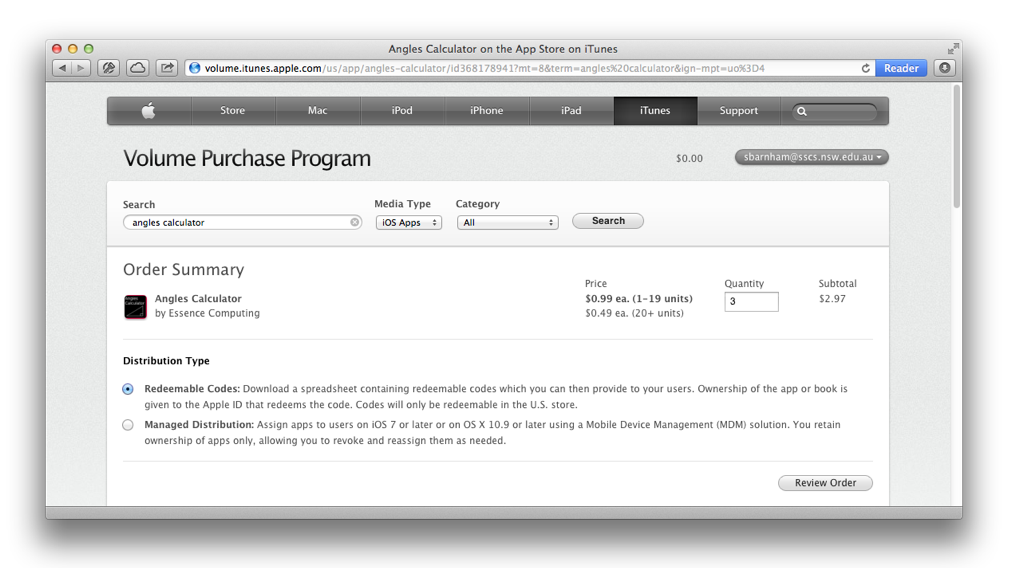This screenshot has height=568, width=1012.
Task: Click the Angles Calculator app icon
Action: 135,307
